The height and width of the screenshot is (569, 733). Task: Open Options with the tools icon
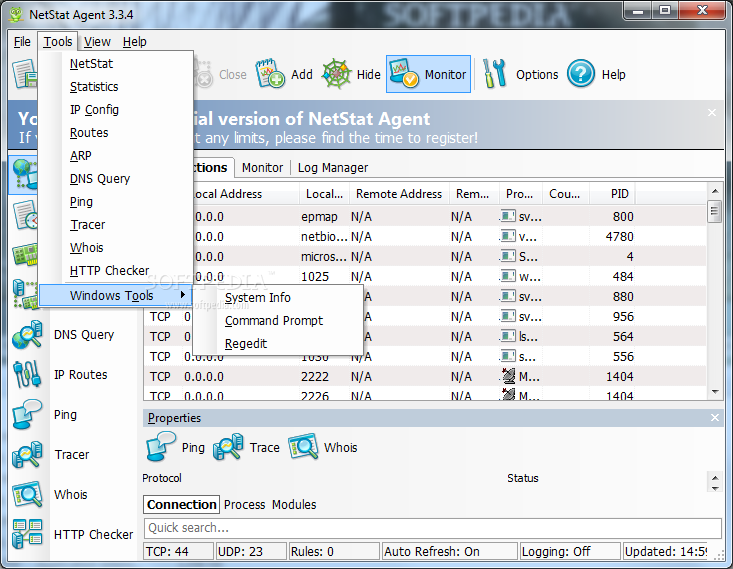point(495,74)
